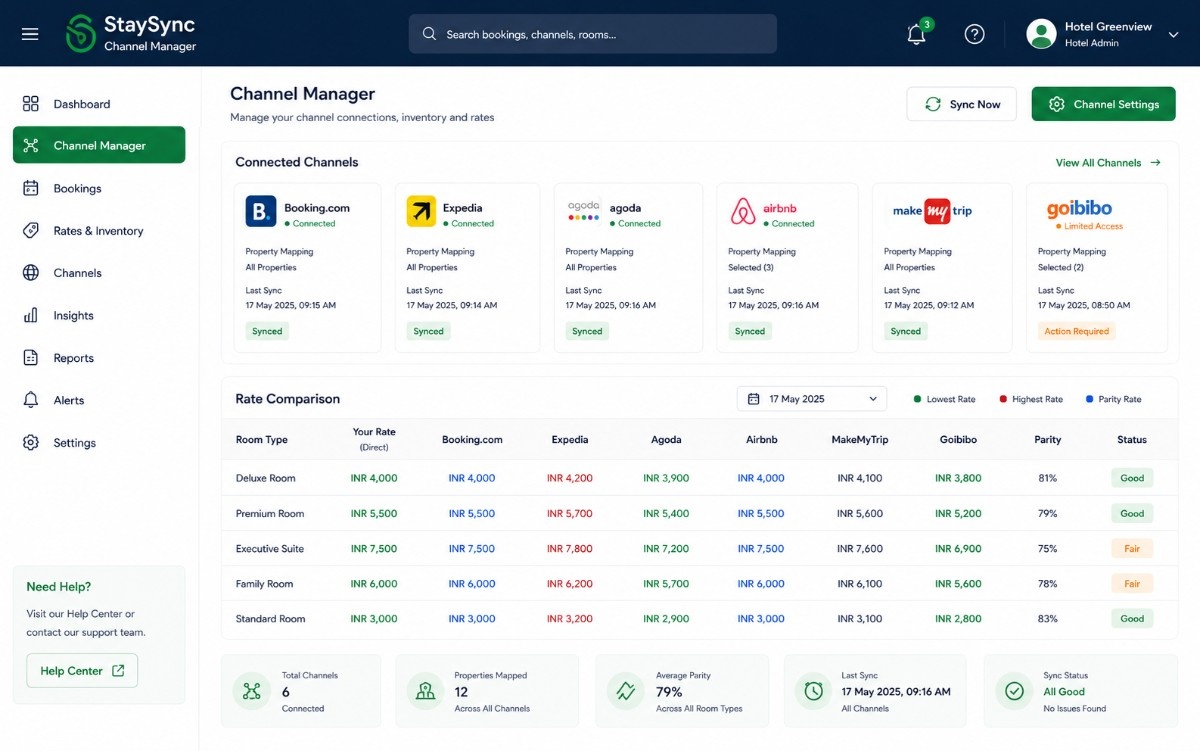Click the Rates & Inventory tag icon
1200x751 pixels.
pyautogui.click(x=31, y=231)
